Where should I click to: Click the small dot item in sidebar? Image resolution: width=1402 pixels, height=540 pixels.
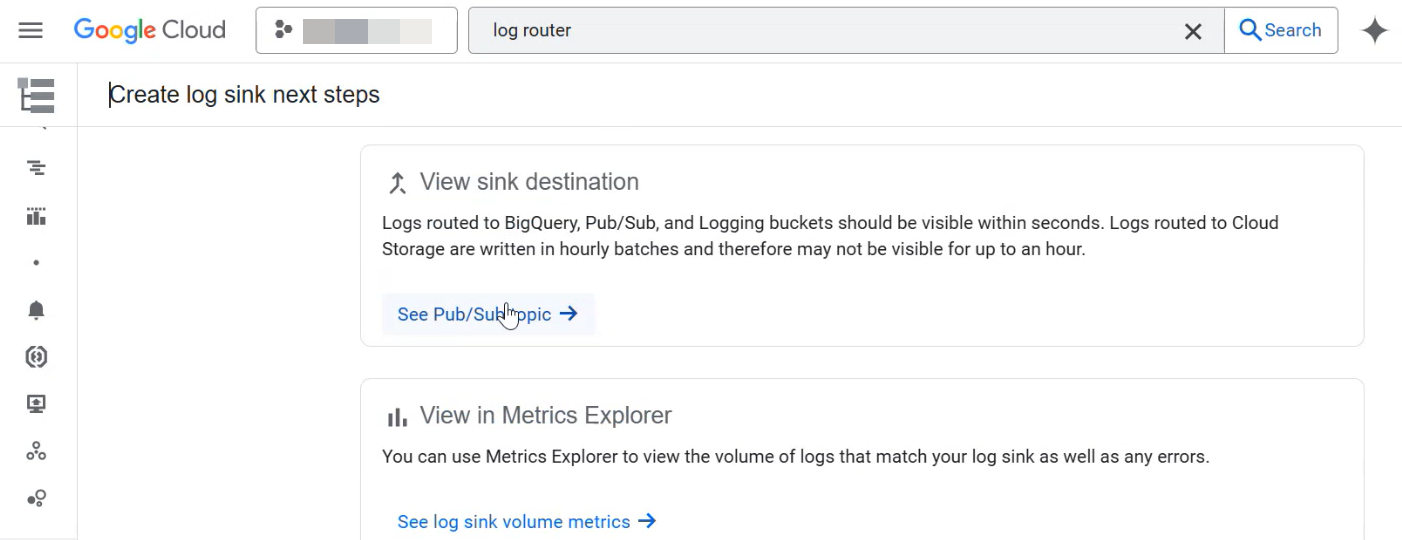pos(36,263)
